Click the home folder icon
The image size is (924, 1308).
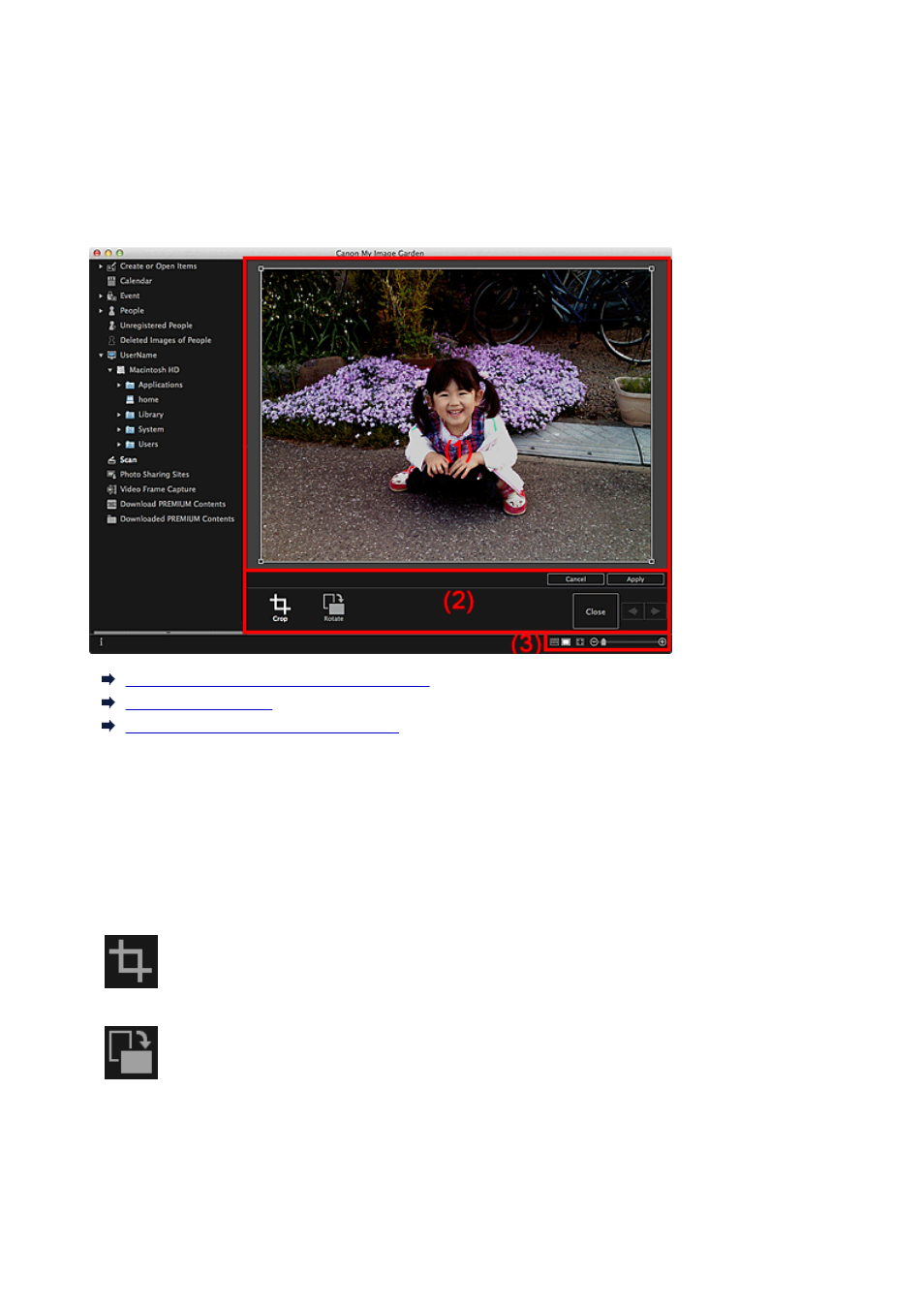coord(130,400)
